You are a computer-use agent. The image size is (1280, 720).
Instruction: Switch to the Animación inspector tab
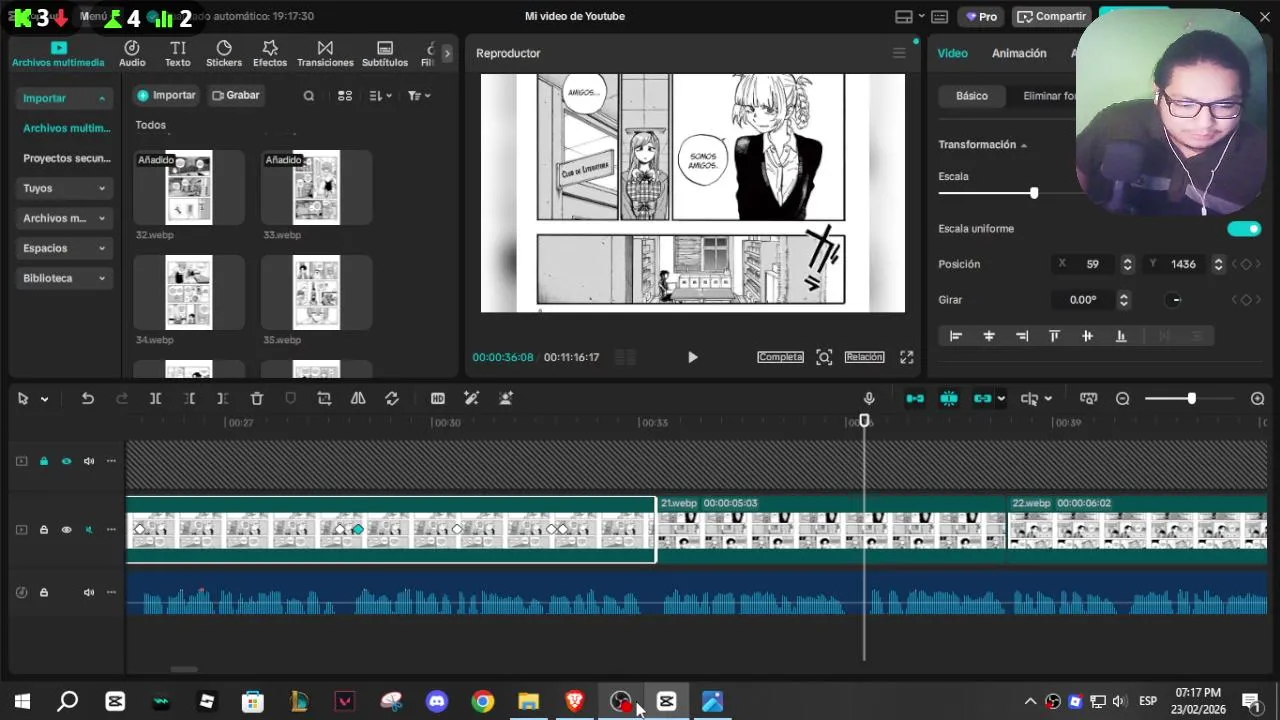1019,53
